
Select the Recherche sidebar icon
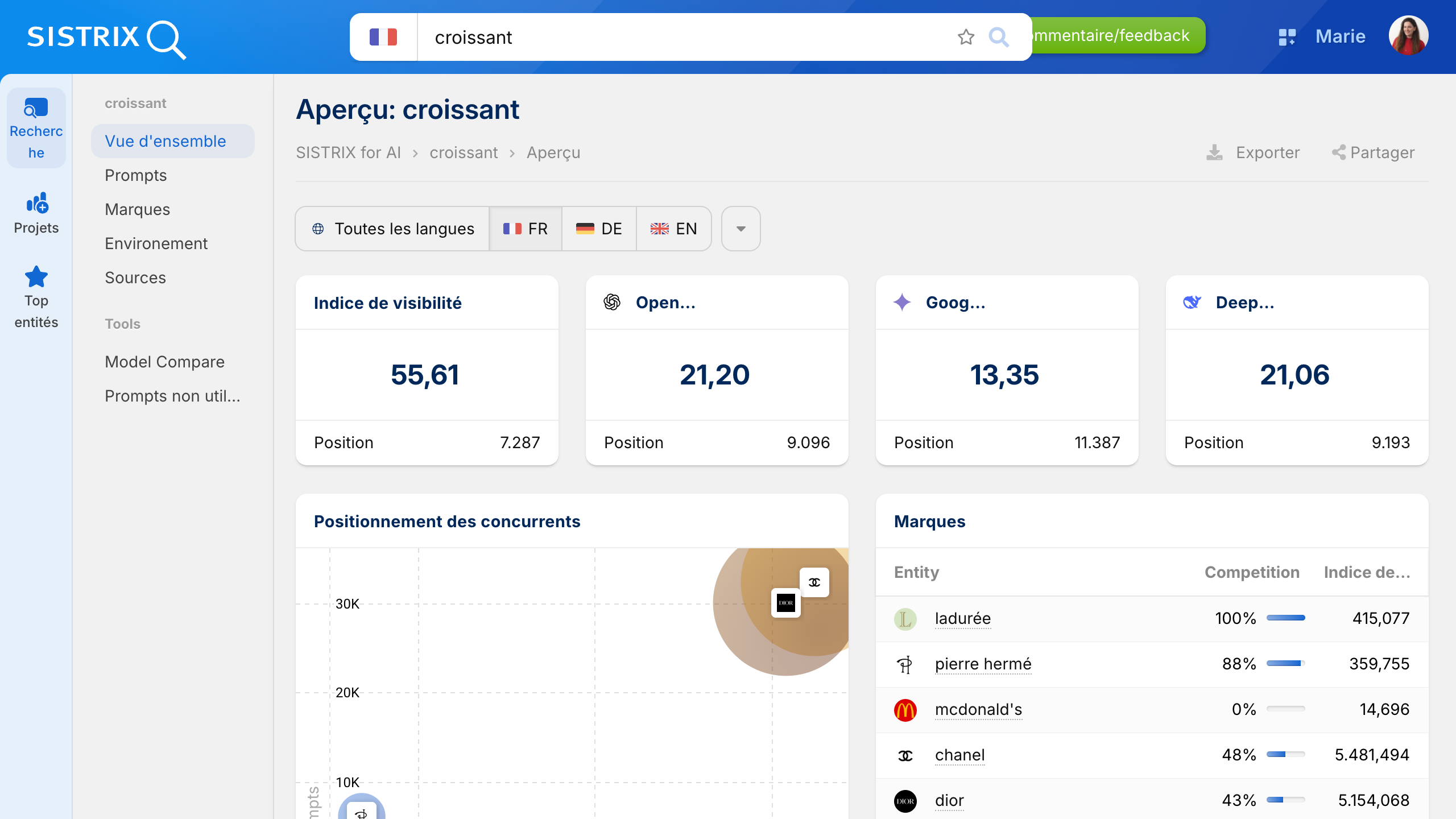tap(36, 128)
